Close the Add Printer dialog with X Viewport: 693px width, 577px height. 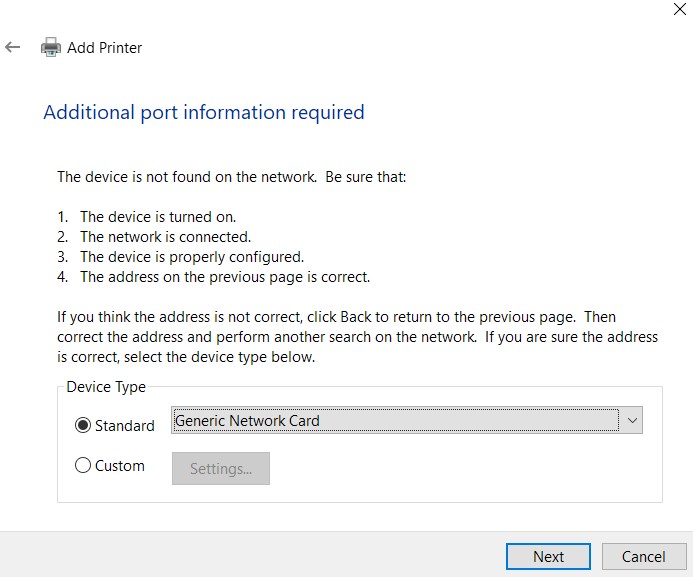[680, 9]
